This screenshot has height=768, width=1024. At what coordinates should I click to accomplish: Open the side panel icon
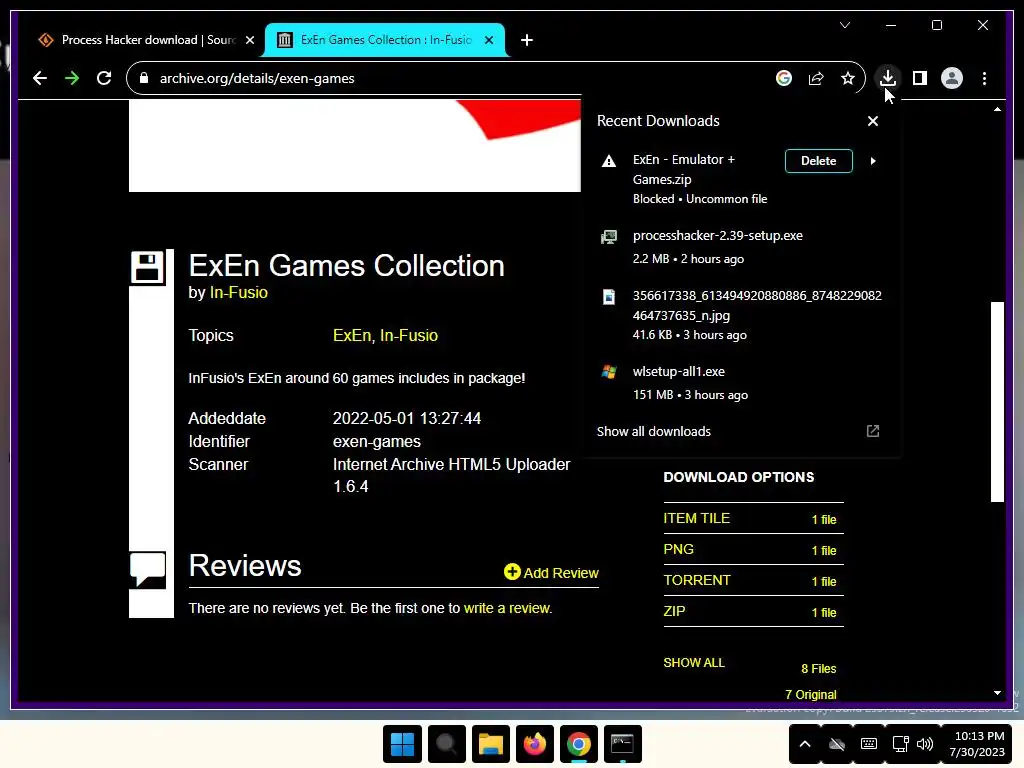click(x=920, y=78)
